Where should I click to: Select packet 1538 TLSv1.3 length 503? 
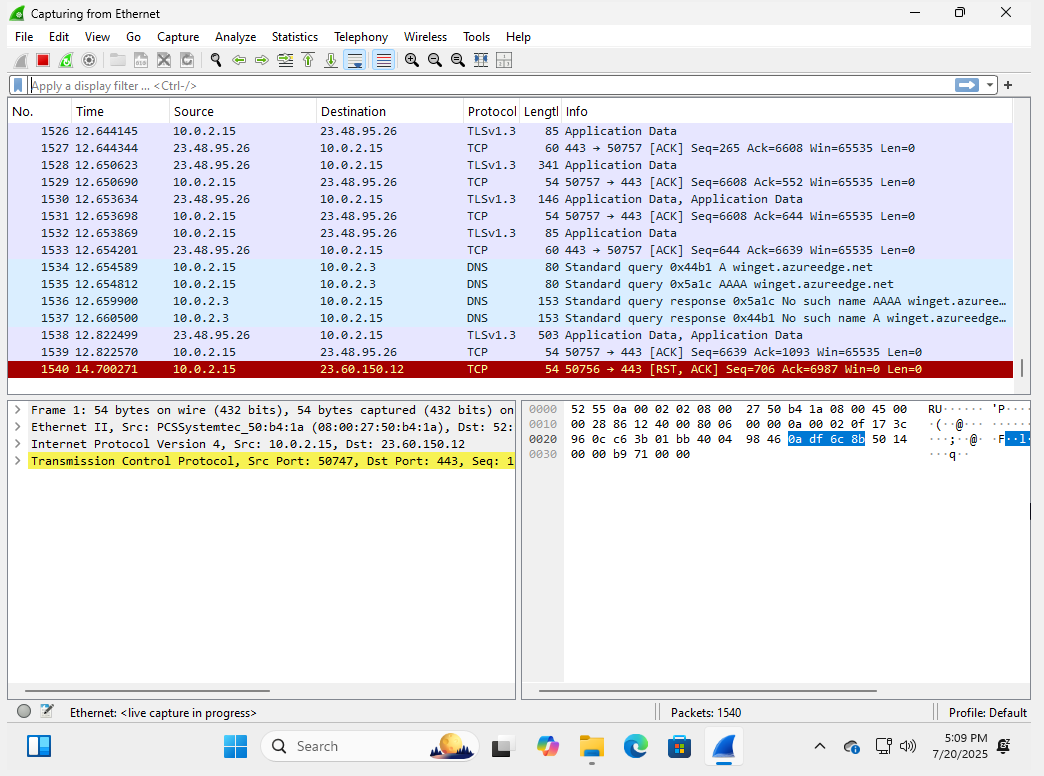(510, 335)
